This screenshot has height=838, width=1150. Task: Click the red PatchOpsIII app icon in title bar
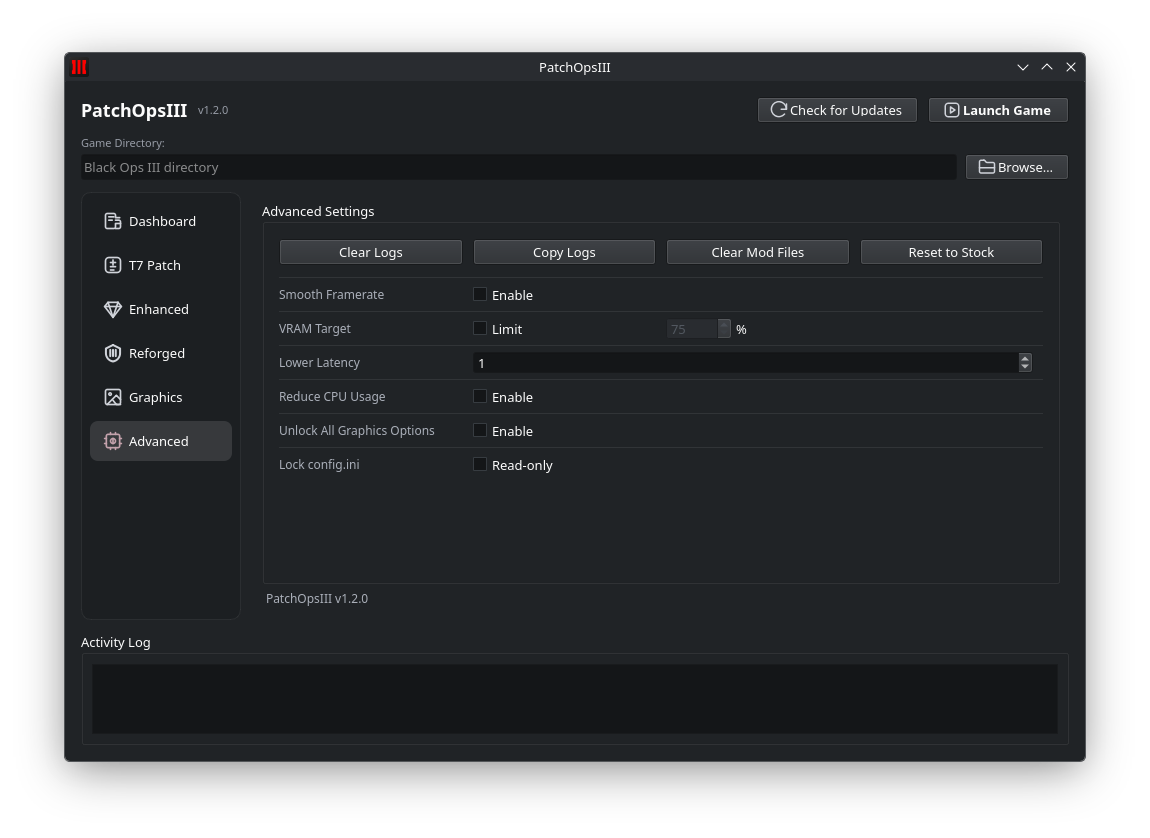click(x=79, y=67)
